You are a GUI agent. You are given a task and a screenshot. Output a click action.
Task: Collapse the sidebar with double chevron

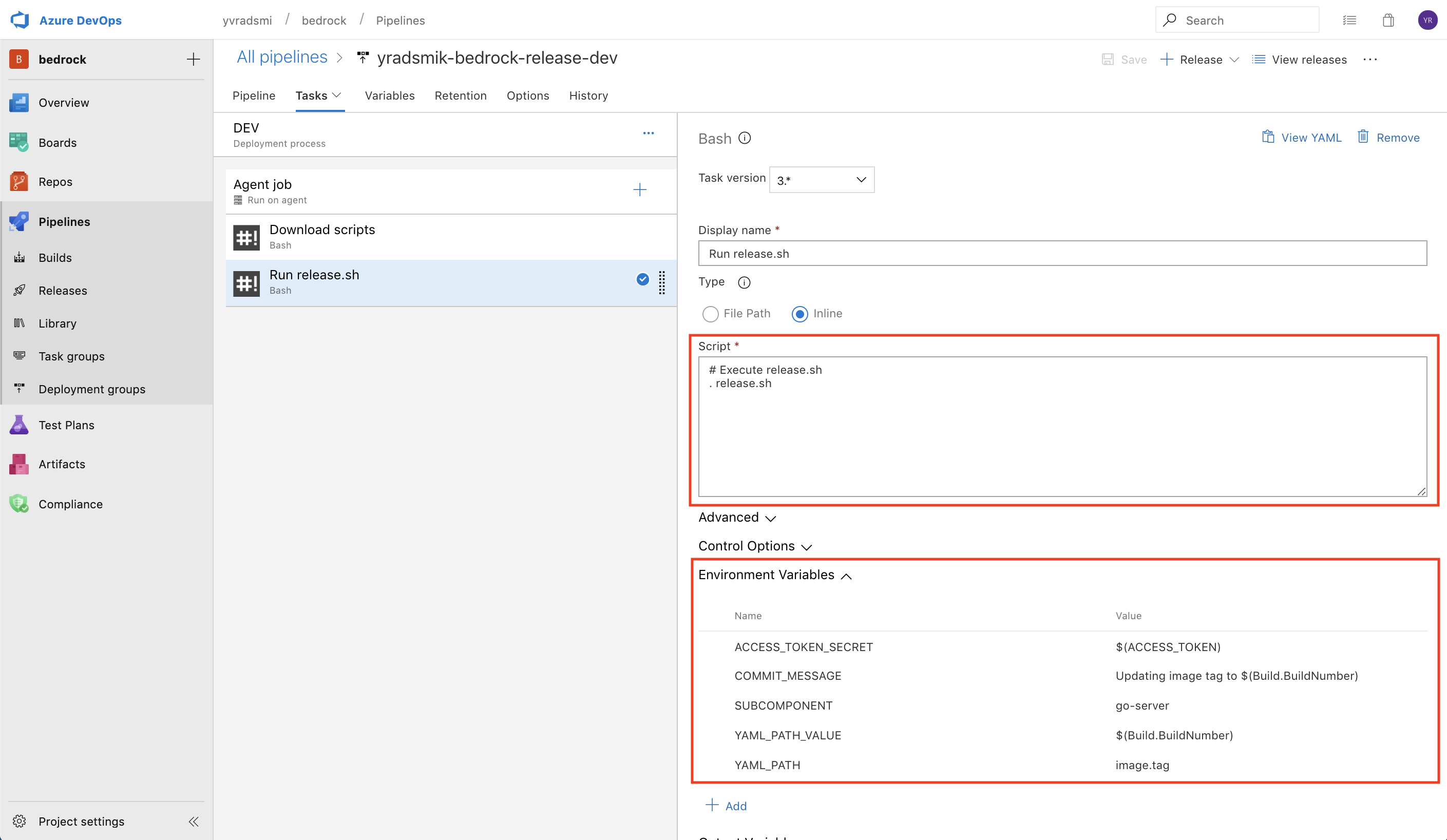coord(194,821)
